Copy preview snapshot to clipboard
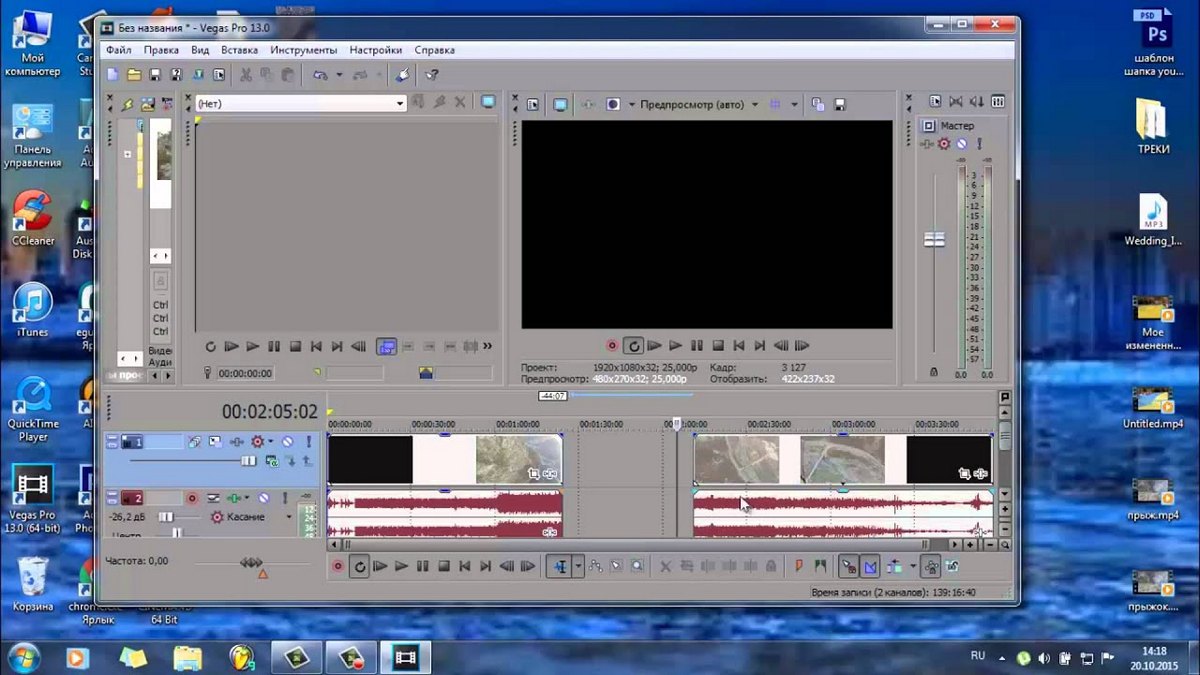This screenshot has height=675, width=1200. (818, 104)
